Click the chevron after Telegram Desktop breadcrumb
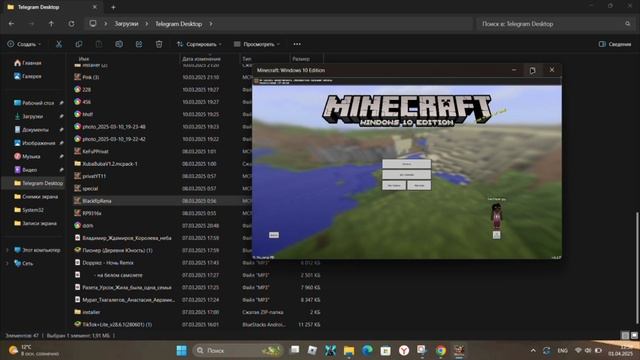 tap(211, 24)
